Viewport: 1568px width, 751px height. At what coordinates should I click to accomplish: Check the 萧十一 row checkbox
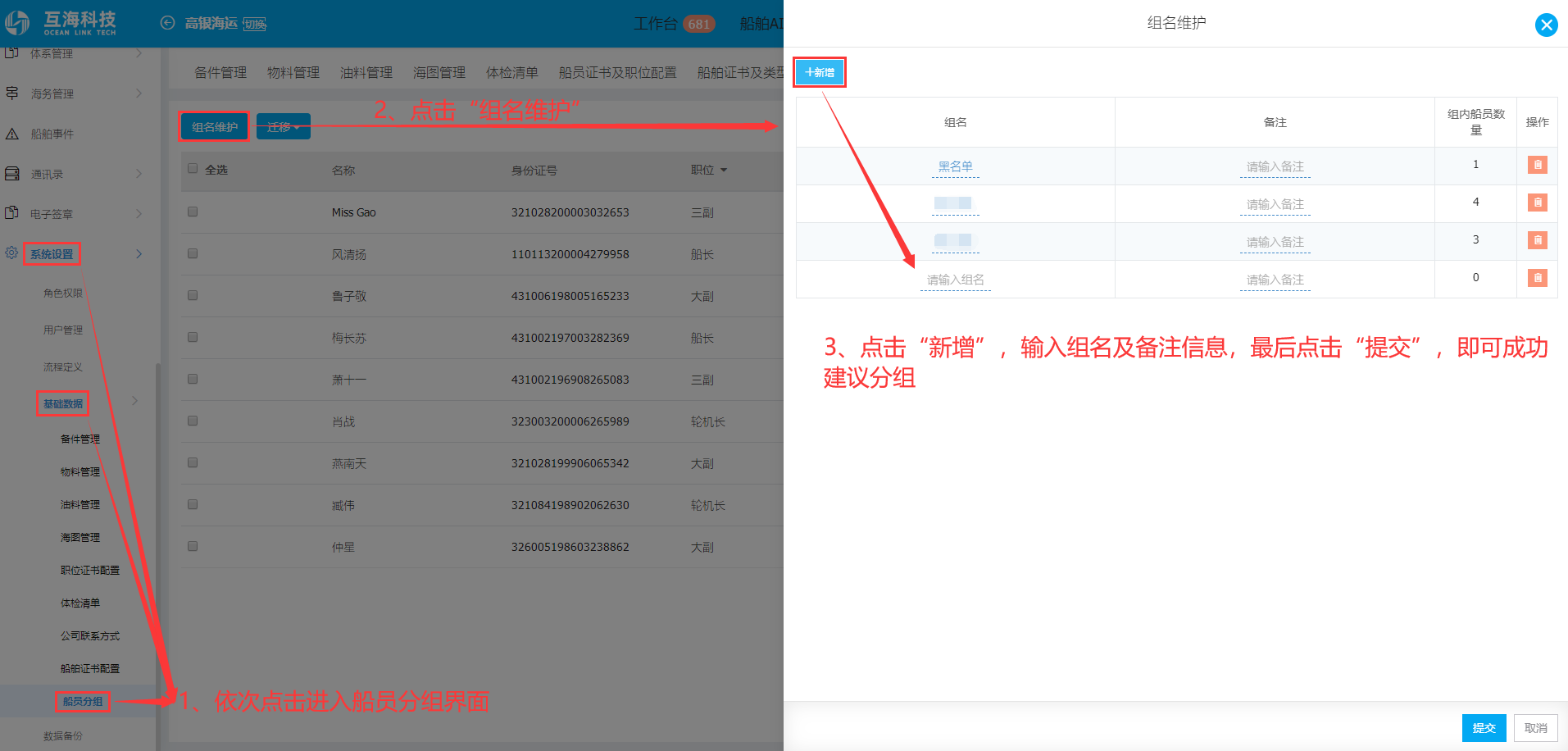[x=193, y=379]
